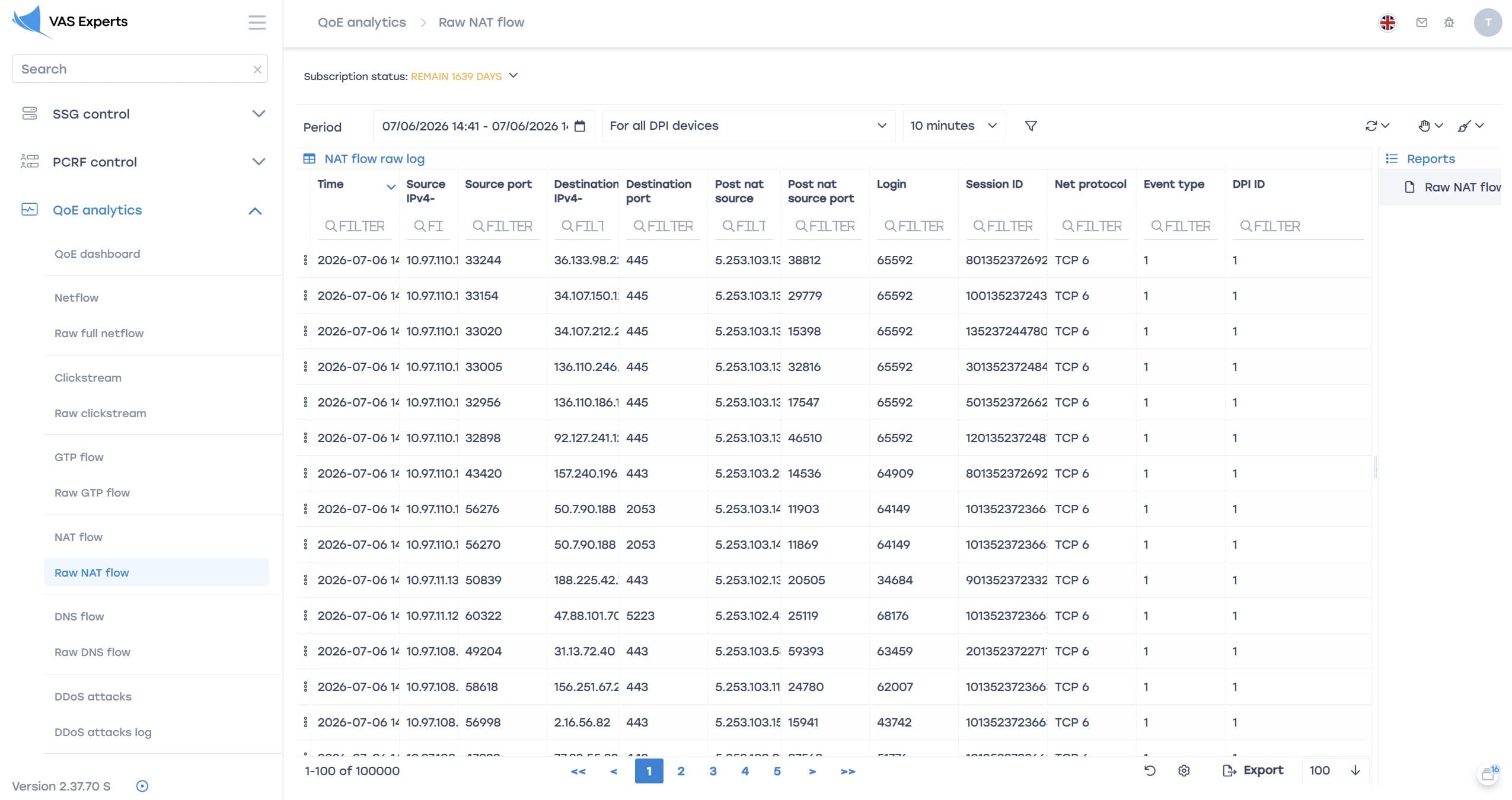
Task: Click NAT flow raw log table icon
Action: point(309,159)
